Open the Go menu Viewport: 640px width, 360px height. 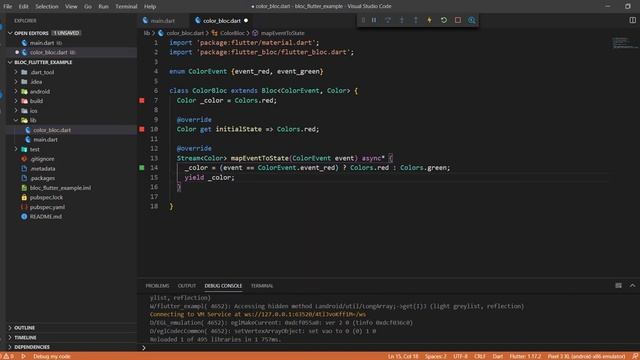[x=88, y=6]
